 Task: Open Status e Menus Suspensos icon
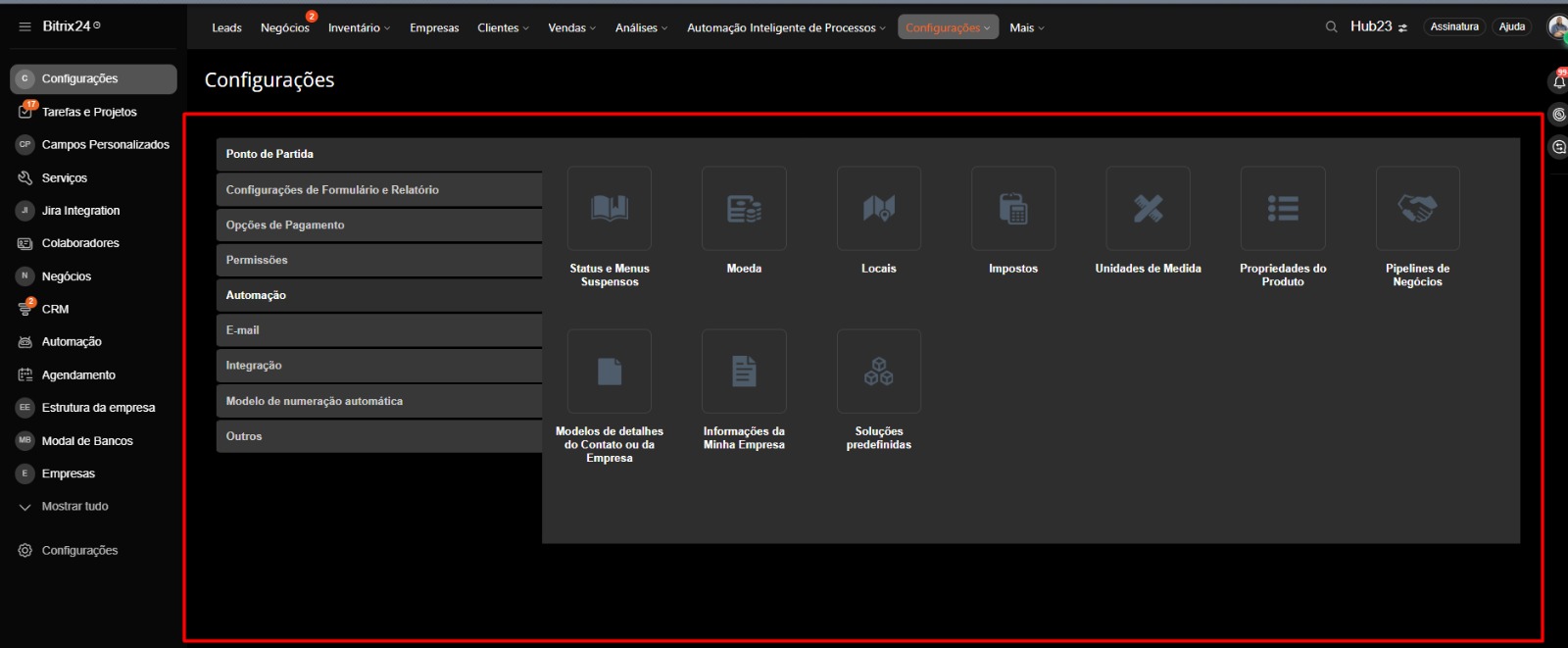(609, 209)
